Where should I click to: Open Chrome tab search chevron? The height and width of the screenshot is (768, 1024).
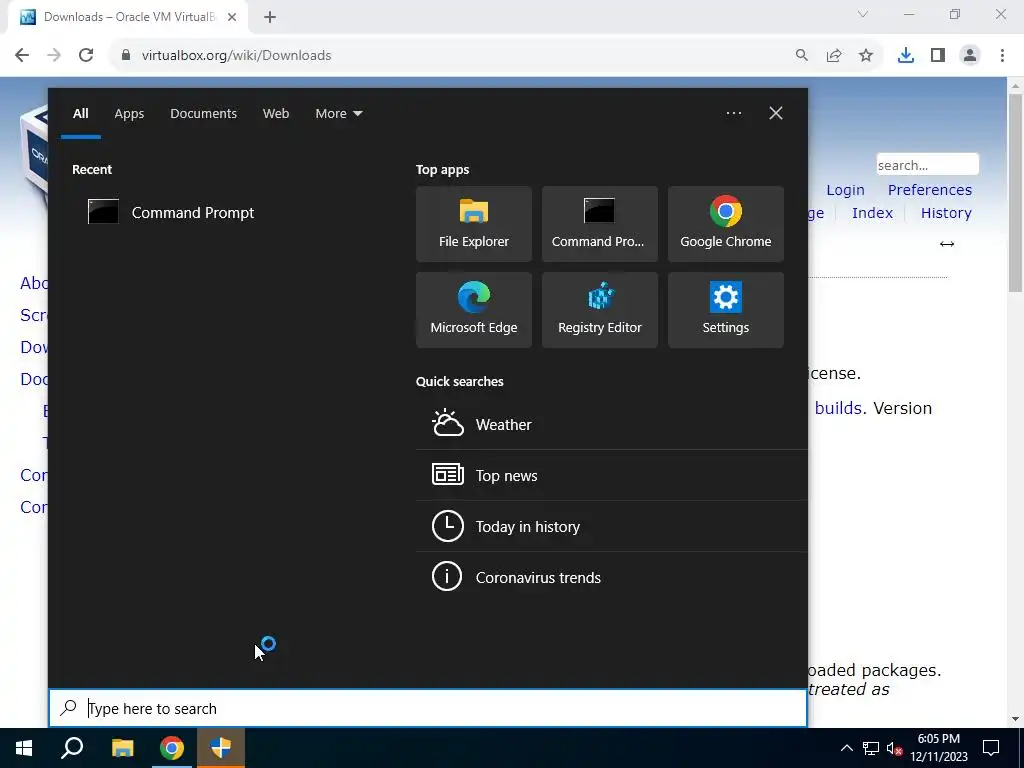[x=863, y=14]
